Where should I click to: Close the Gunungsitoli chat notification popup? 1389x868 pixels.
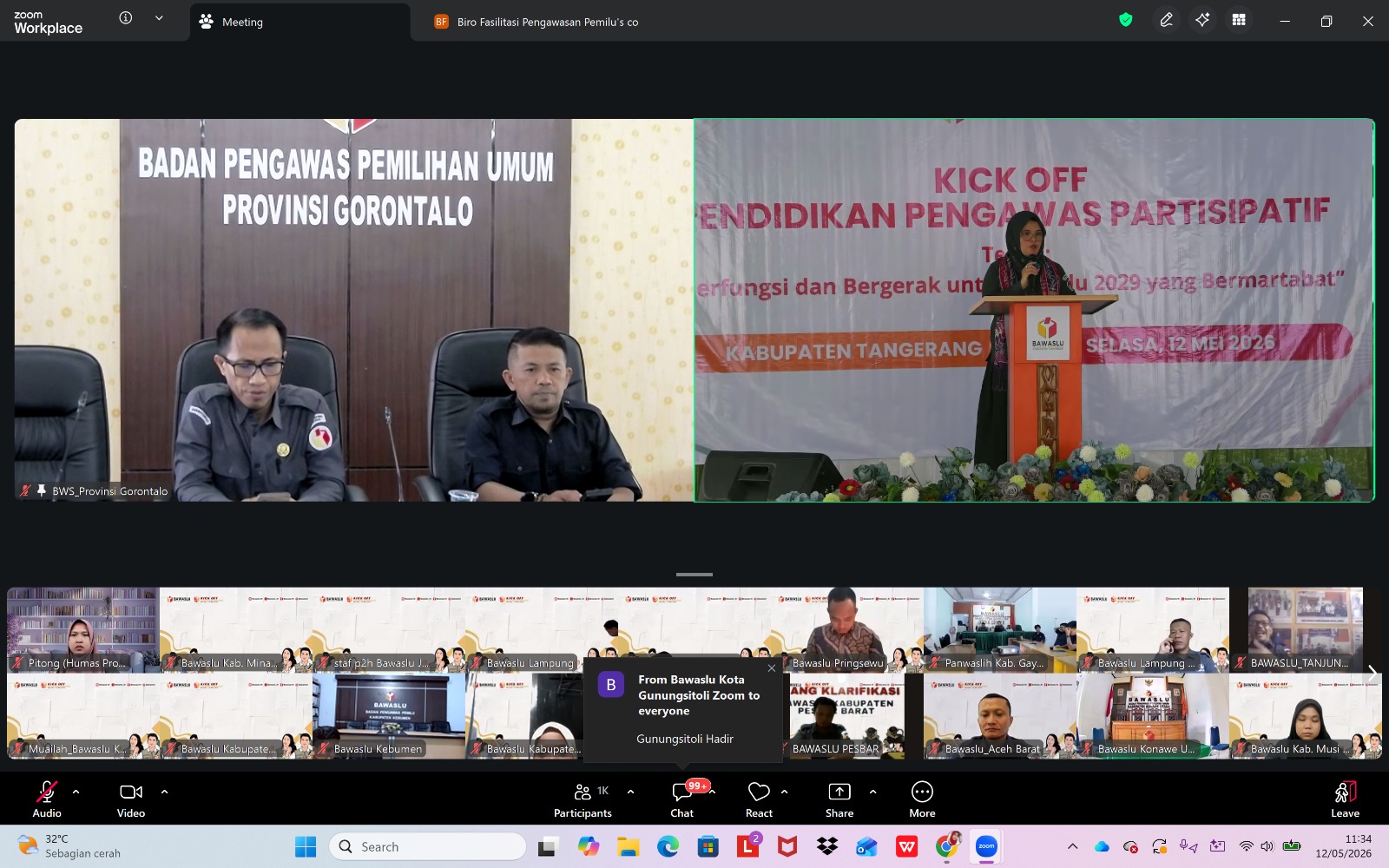[x=772, y=668]
